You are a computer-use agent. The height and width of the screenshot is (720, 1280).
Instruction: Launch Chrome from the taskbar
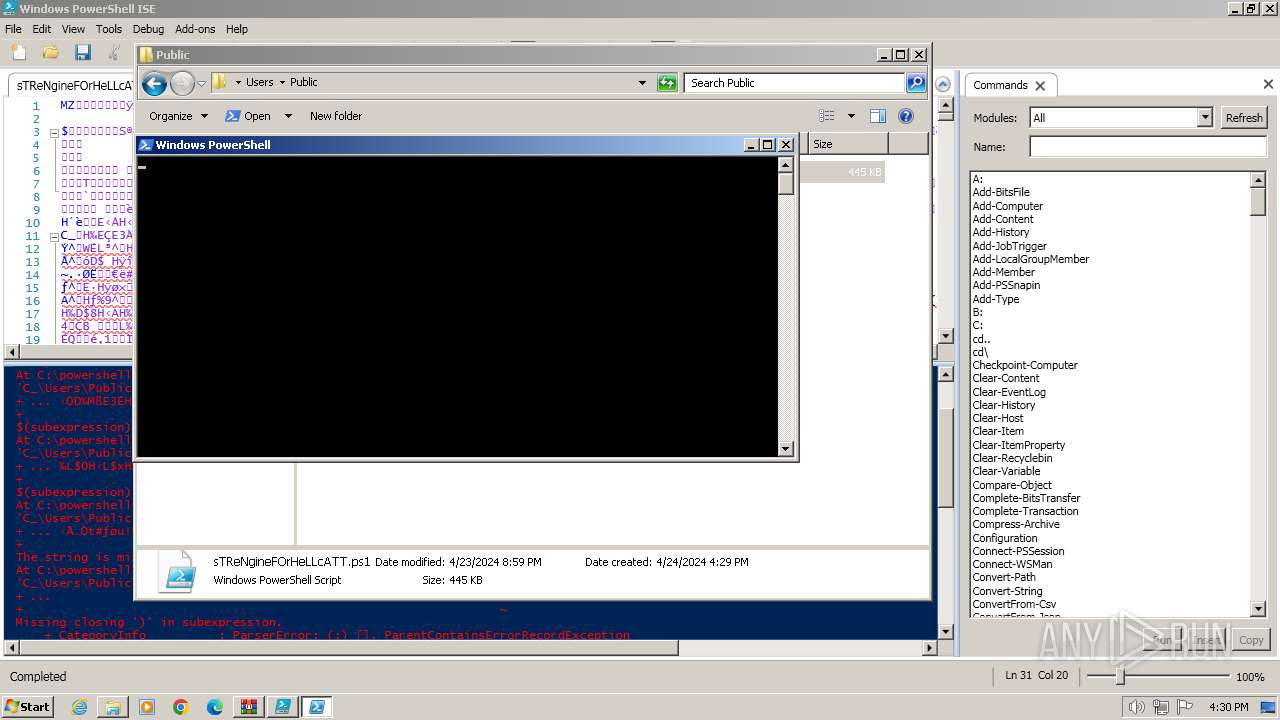[181, 707]
